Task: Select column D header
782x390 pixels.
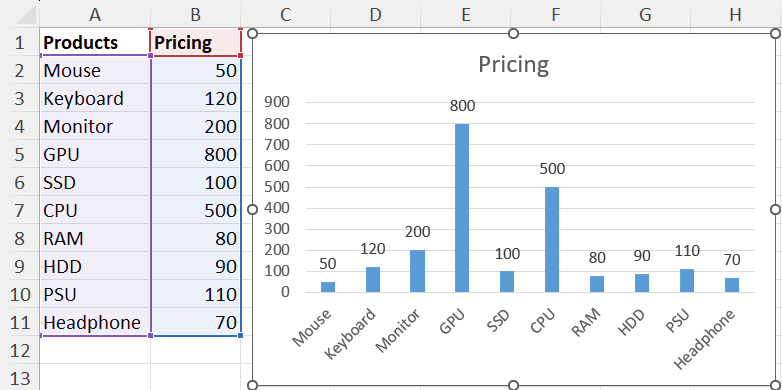Action: (x=376, y=14)
